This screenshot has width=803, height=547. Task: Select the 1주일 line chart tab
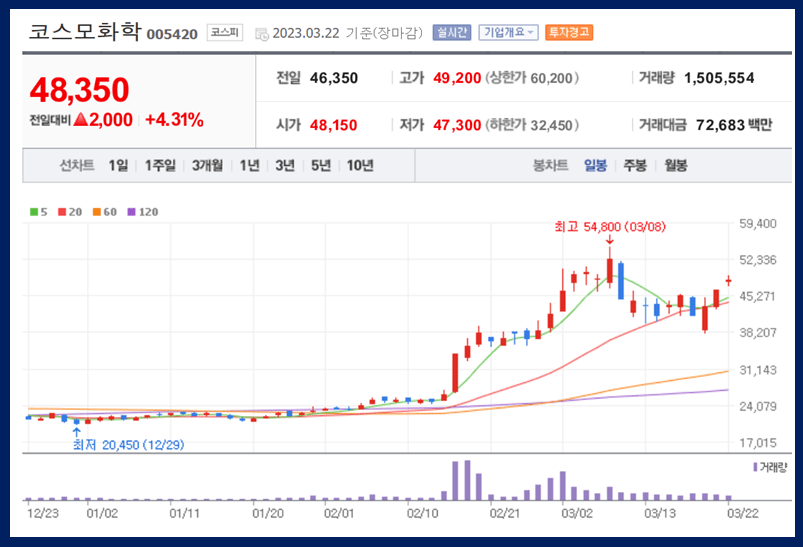pos(160,165)
